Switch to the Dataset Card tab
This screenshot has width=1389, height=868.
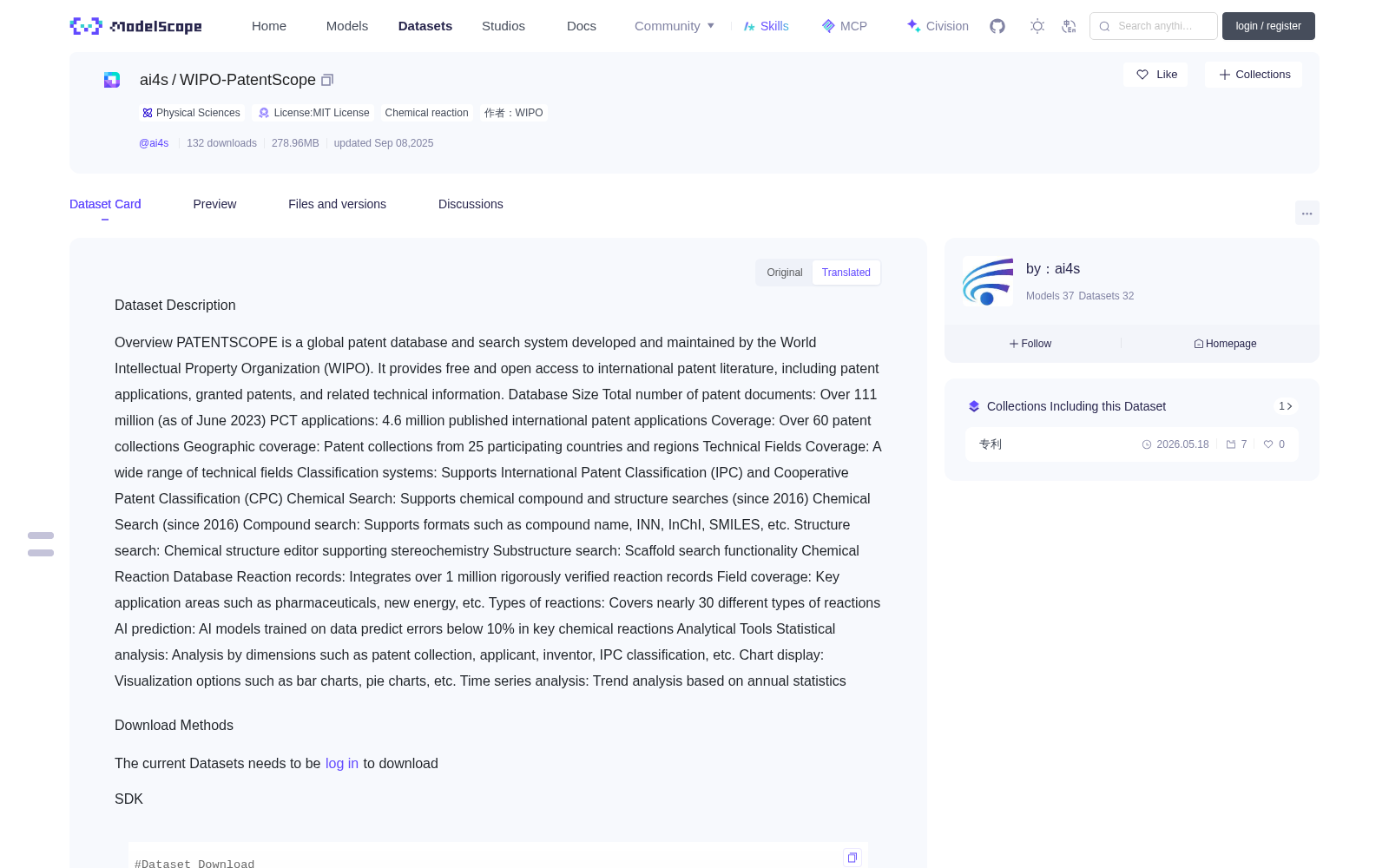tap(105, 204)
